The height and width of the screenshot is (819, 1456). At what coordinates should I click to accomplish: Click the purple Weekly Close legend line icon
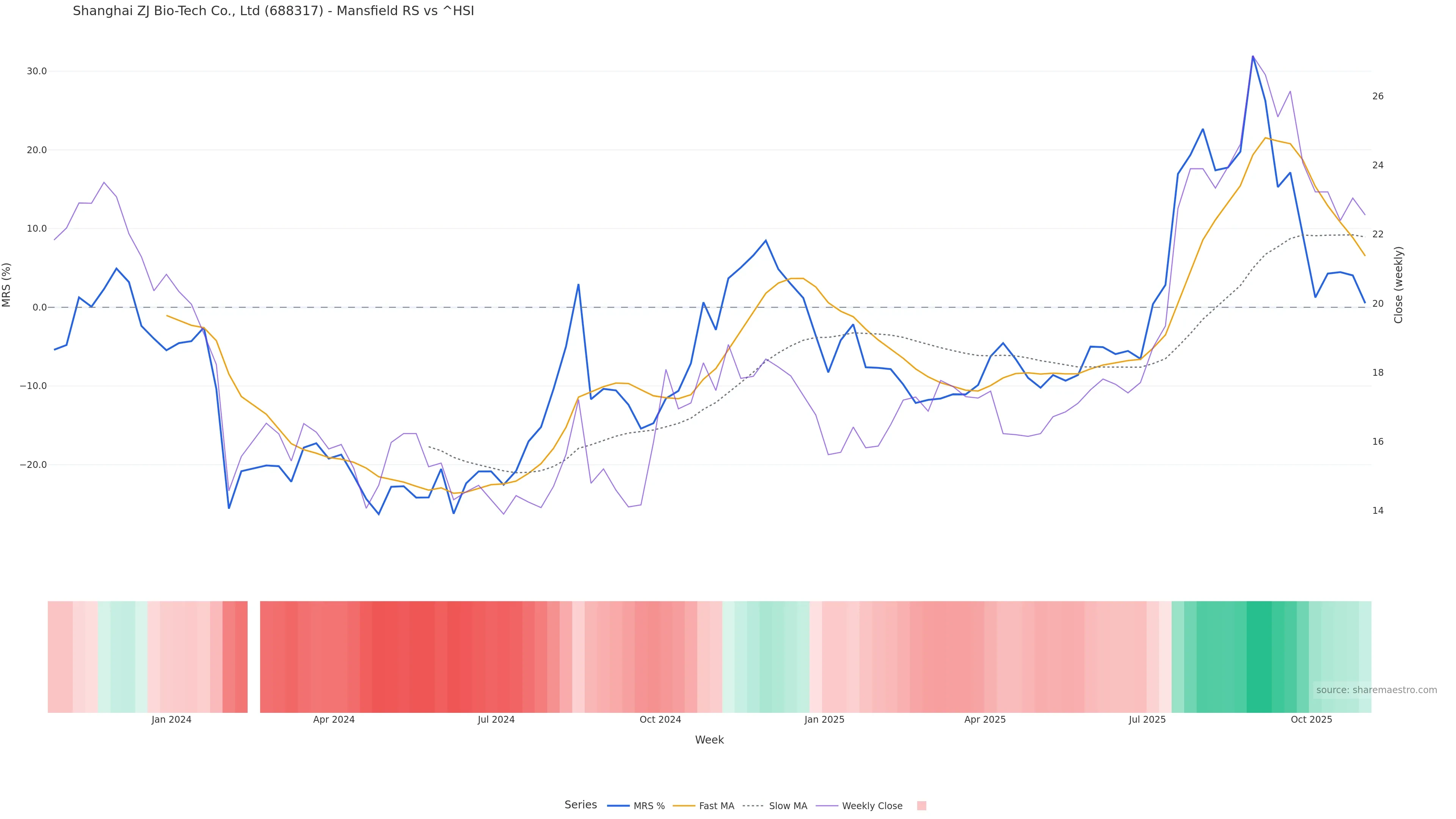tap(827, 806)
